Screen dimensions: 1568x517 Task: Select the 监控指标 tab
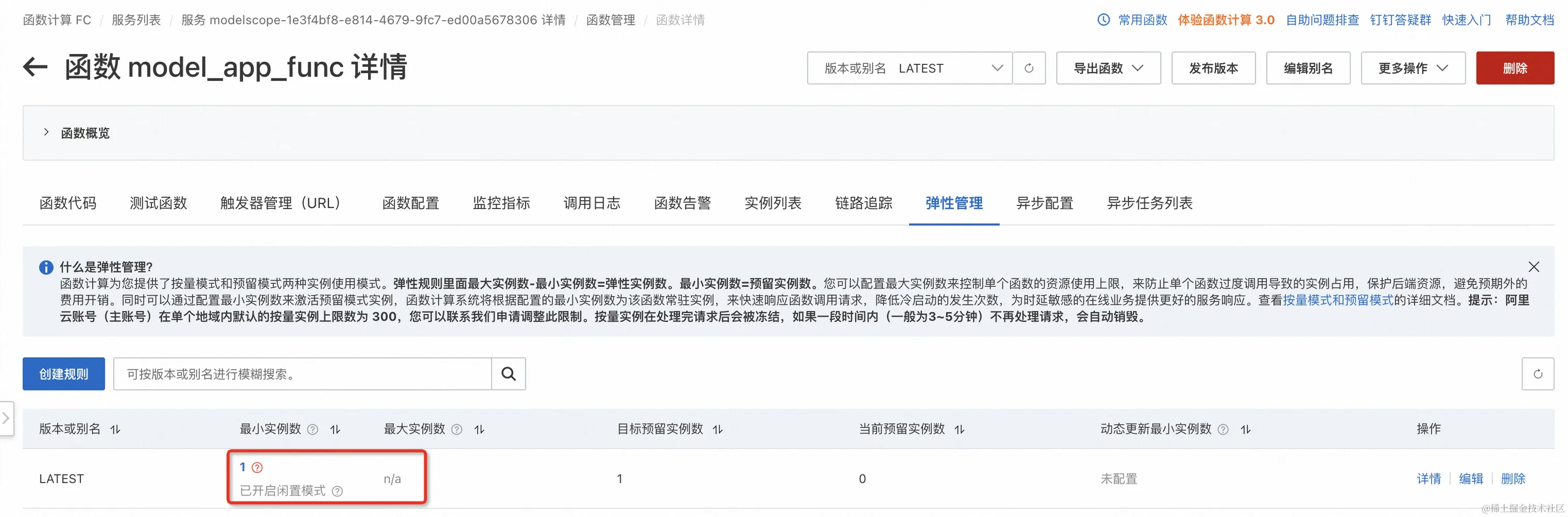pos(501,203)
